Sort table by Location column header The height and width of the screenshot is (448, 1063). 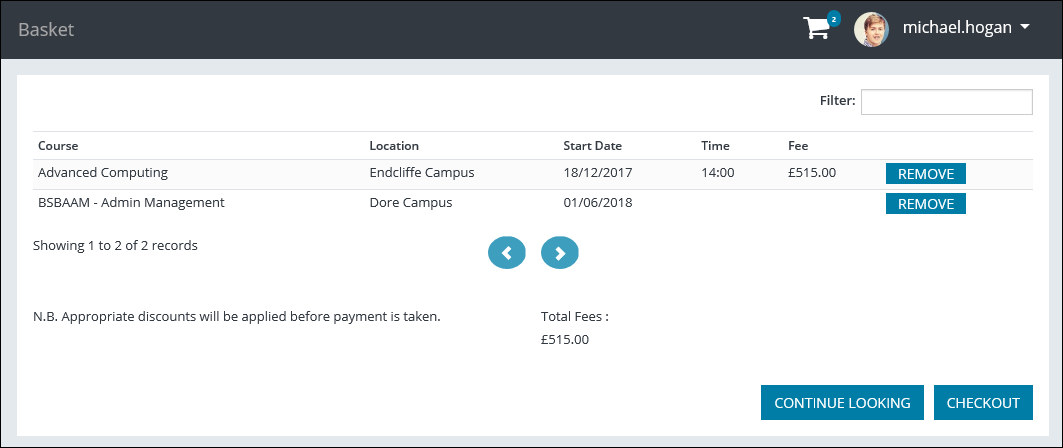click(394, 146)
